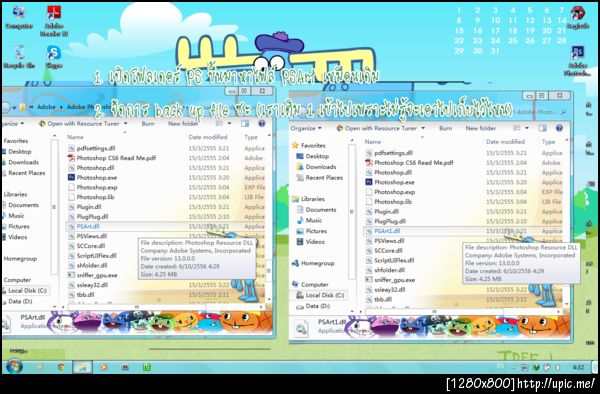Viewport: 600px width, 394px height.
Task: Sort by Name column in left window
Action: coord(75,137)
